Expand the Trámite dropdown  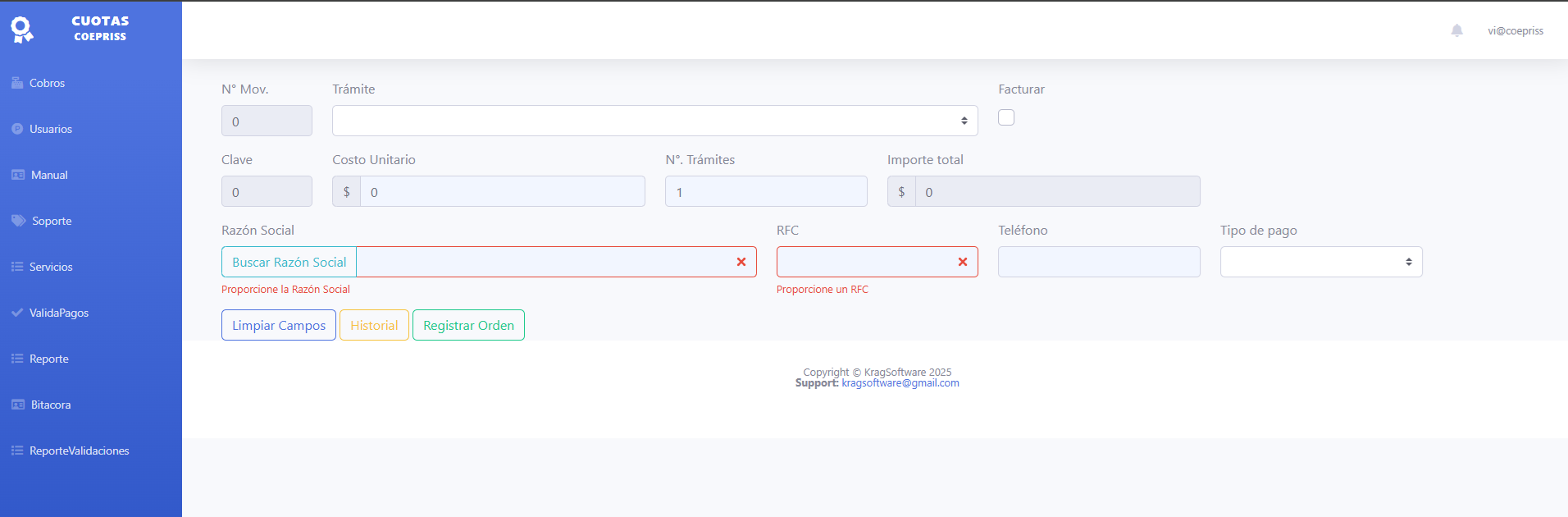click(654, 121)
